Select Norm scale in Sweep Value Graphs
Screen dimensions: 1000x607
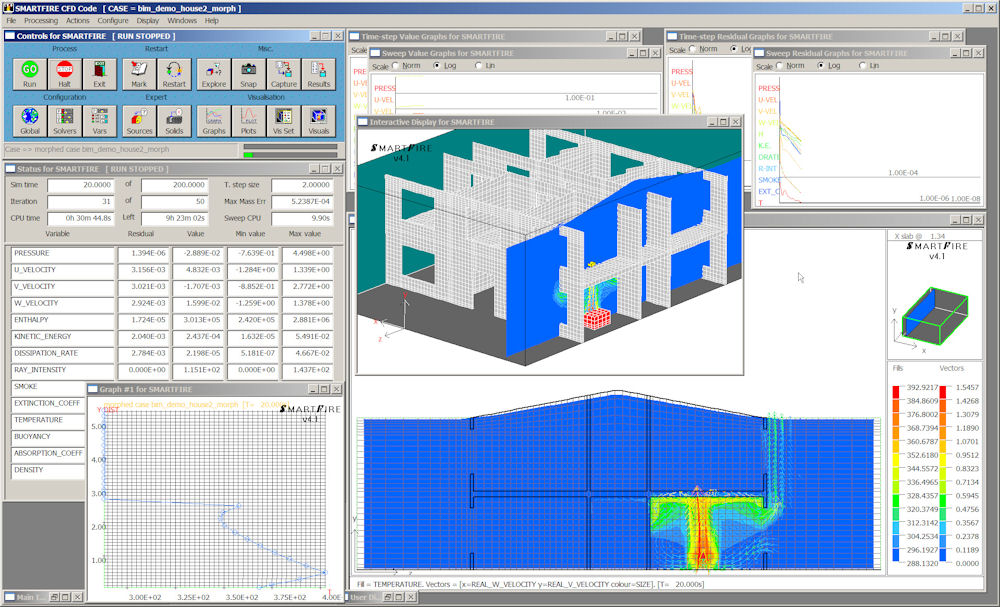[x=395, y=66]
